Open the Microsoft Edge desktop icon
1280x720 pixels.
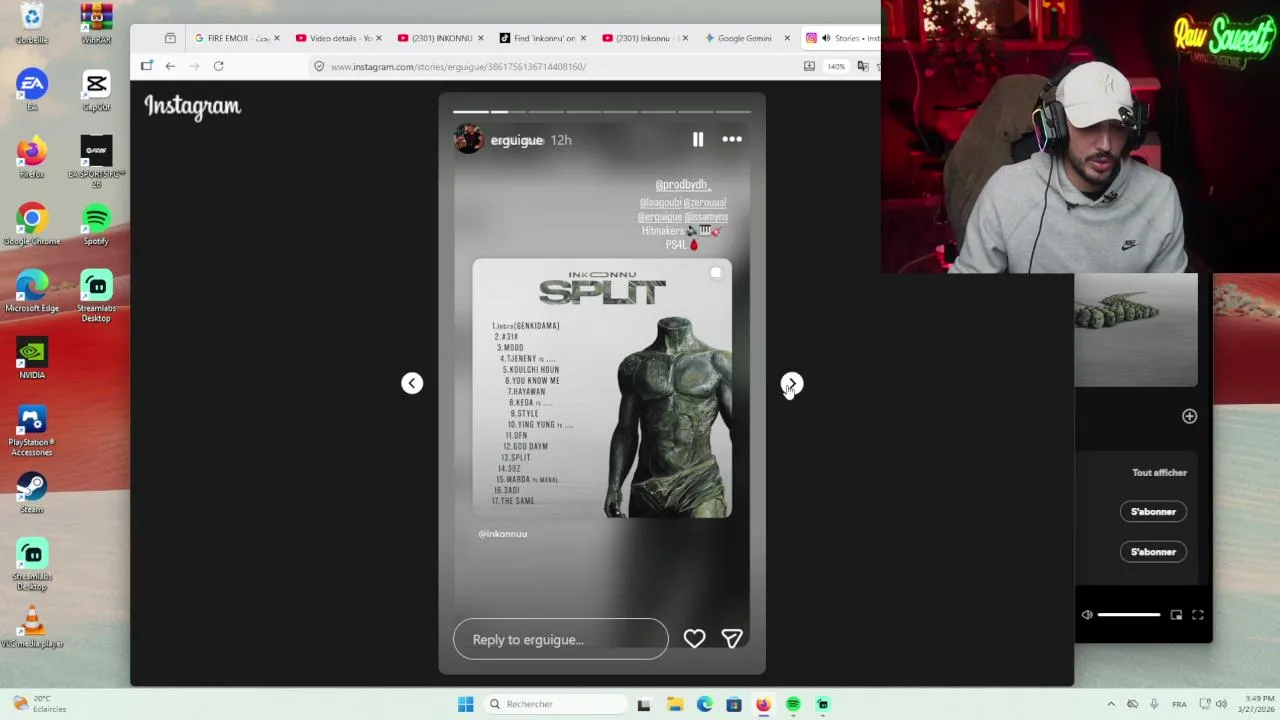32,291
